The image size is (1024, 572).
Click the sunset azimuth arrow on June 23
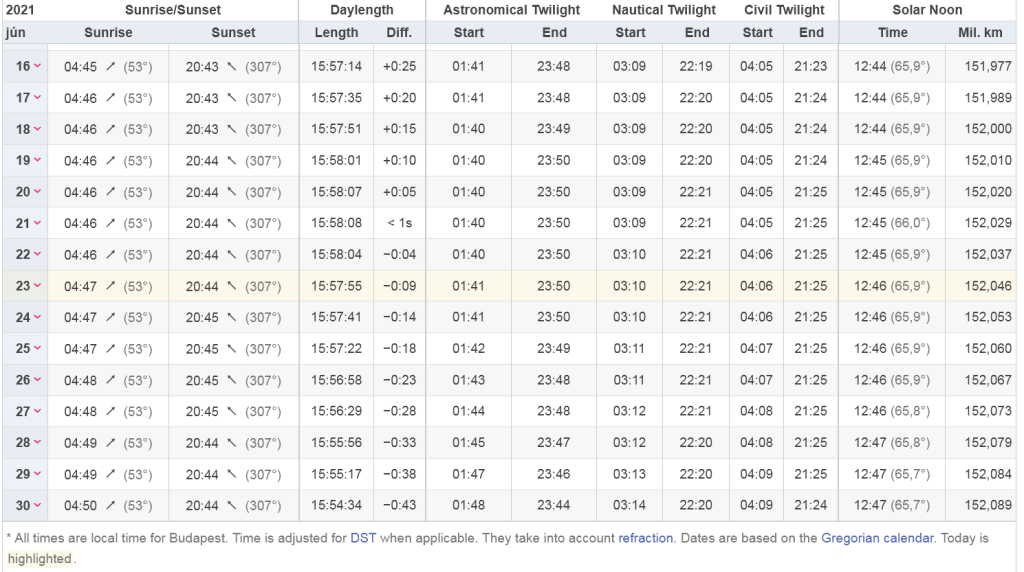point(232,287)
